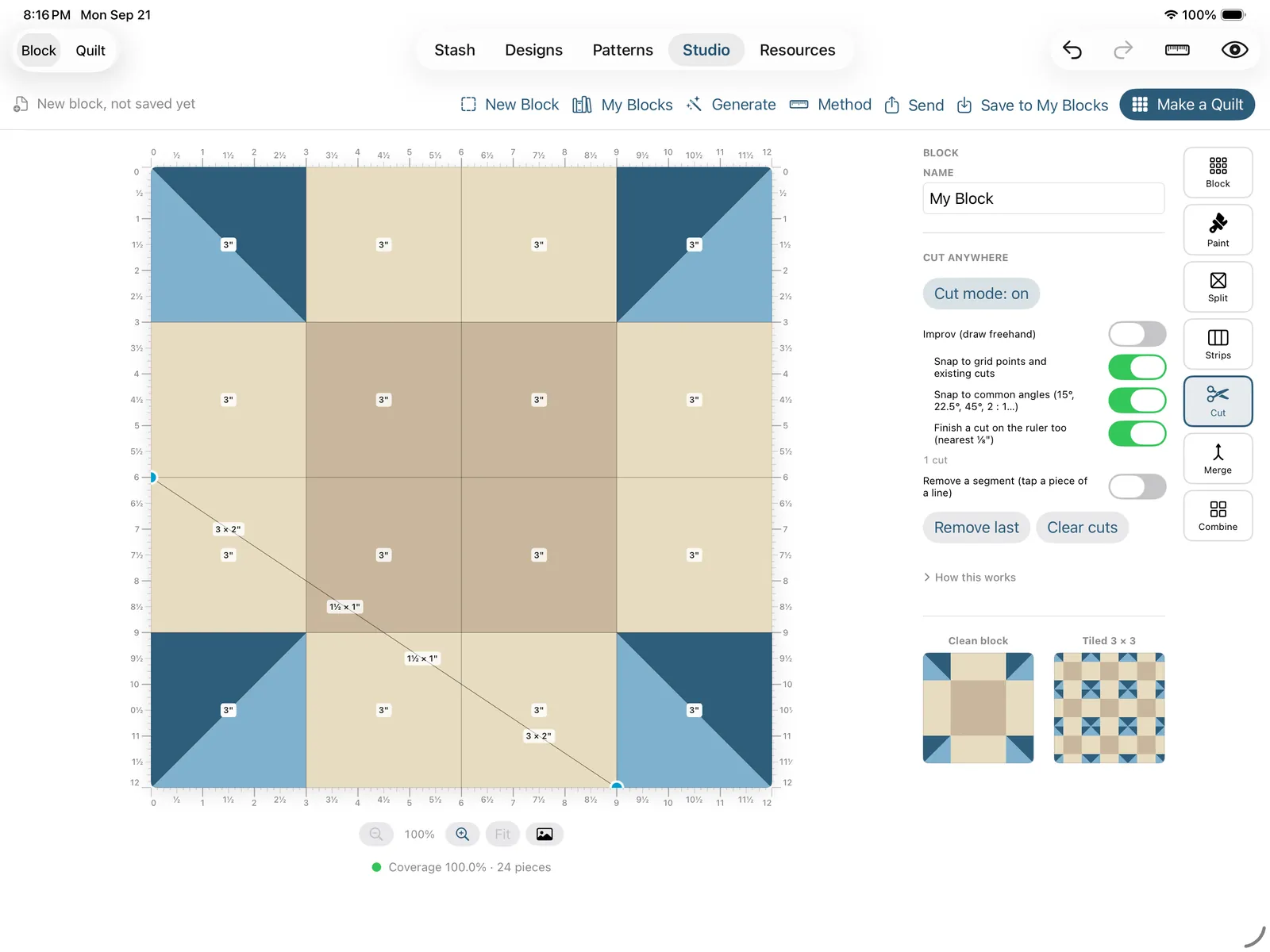The image size is (1270, 952).
Task: Disable snap to grid points toggle
Action: [x=1137, y=367]
